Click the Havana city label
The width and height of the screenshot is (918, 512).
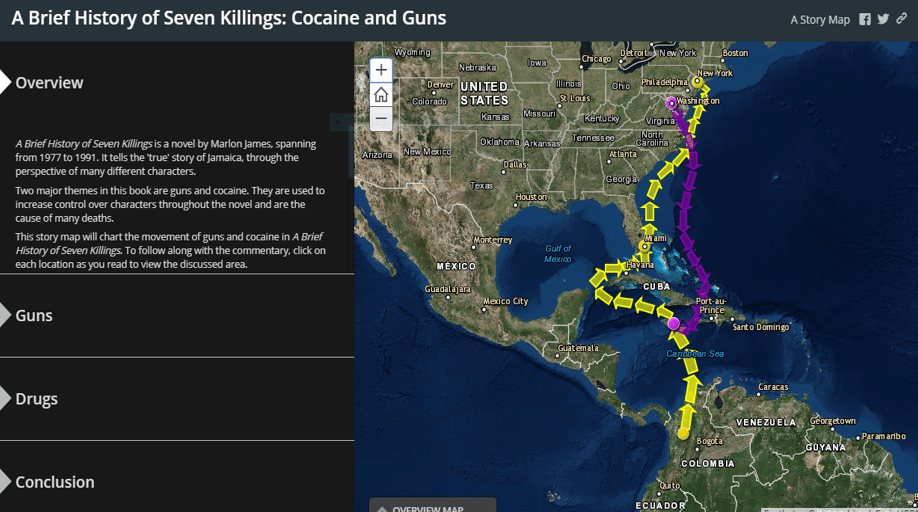pyautogui.click(x=640, y=265)
